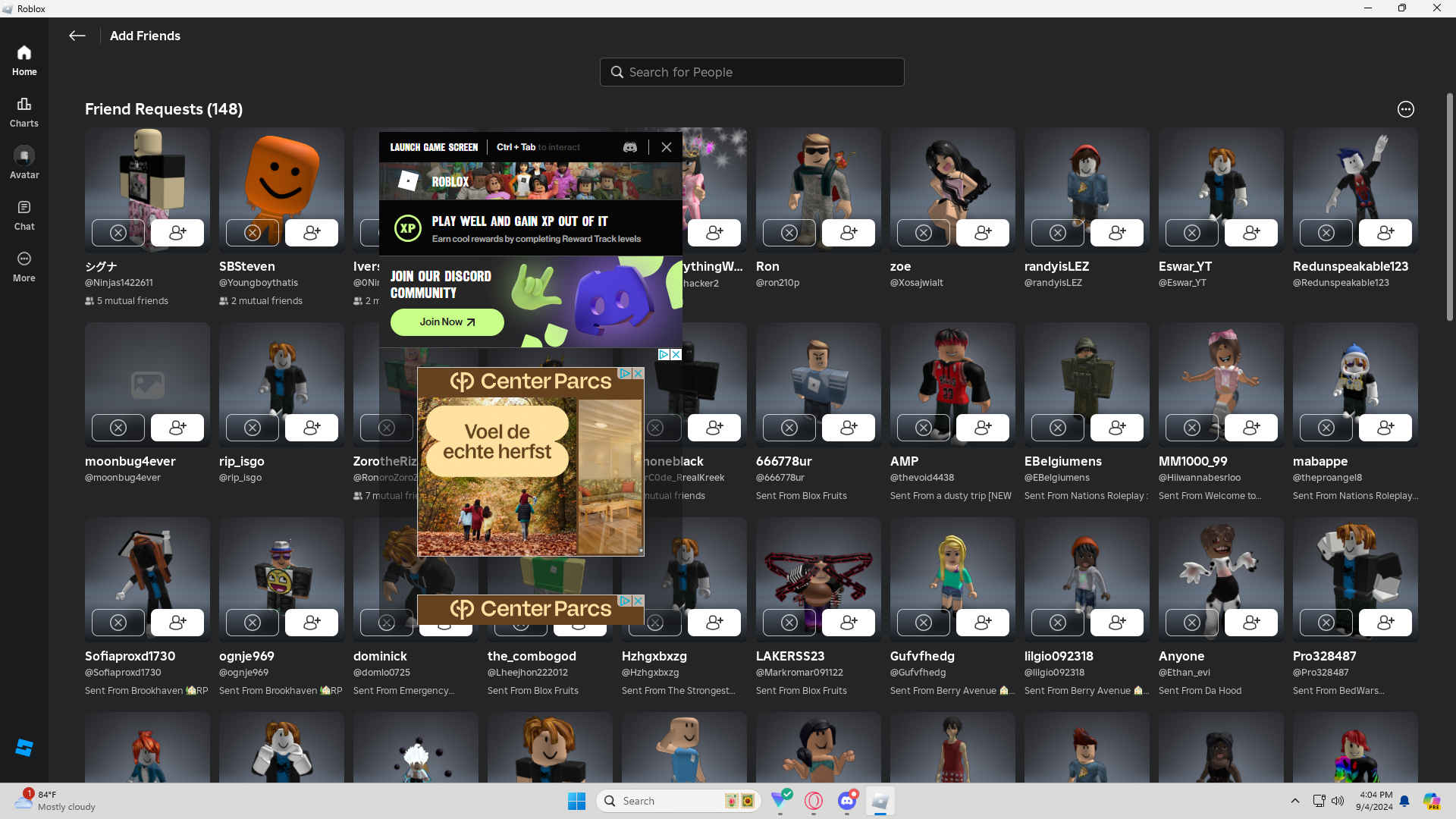Viewport: 1456px width, 819px height.
Task: Close the Center Parcs ad
Action: pos(639,373)
